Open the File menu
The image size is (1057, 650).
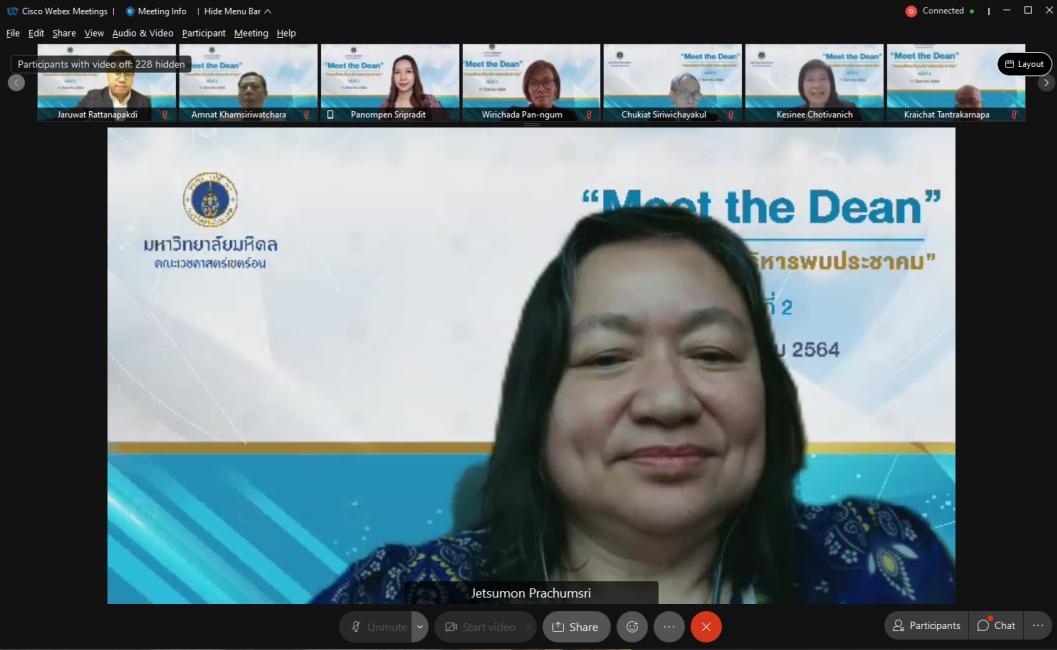[13, 33]
